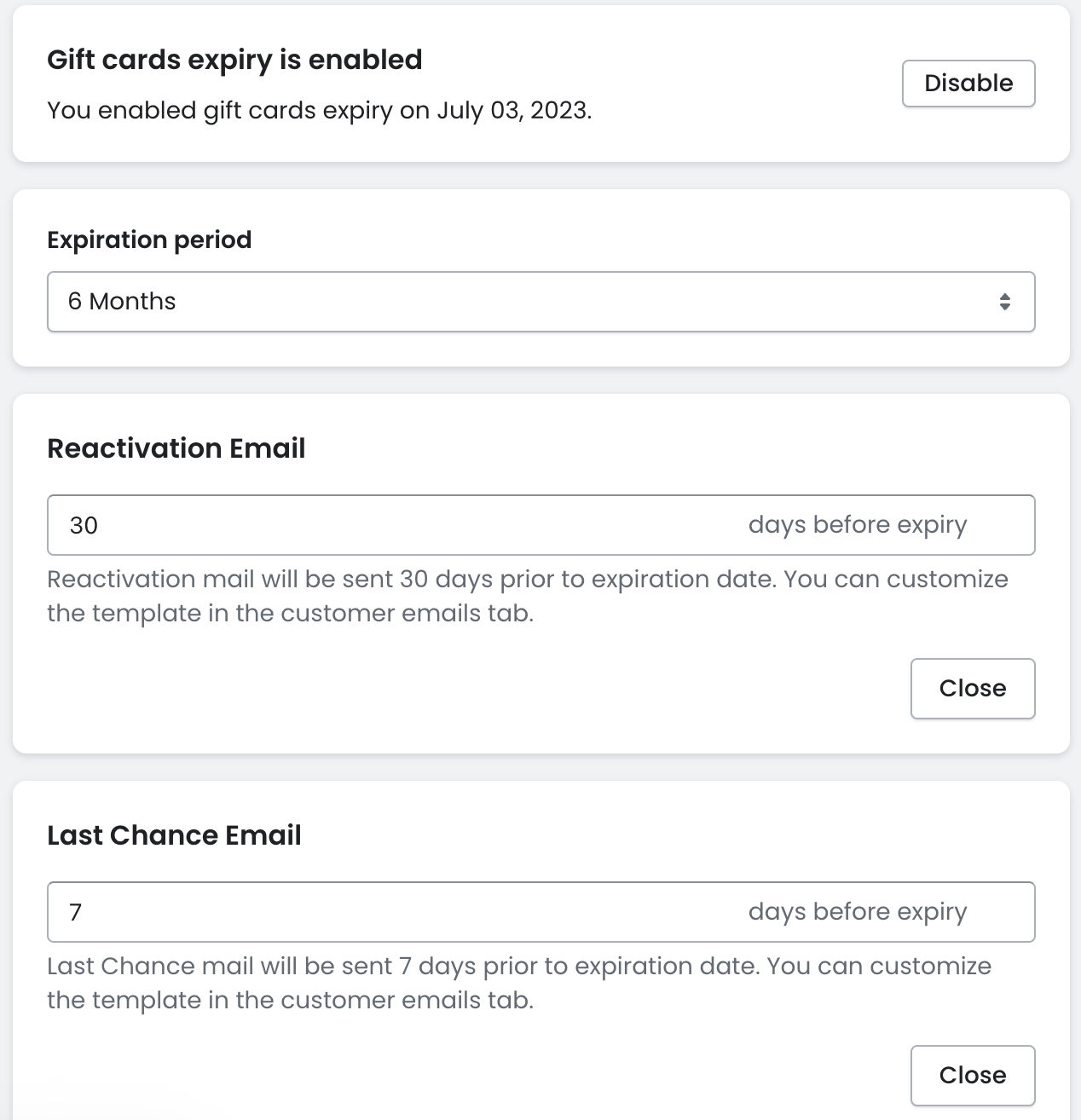This screenshot has width=1081, height=1120.
Task: Click the "enabled on July 03, 2023" status text
Action: [319, 111]
